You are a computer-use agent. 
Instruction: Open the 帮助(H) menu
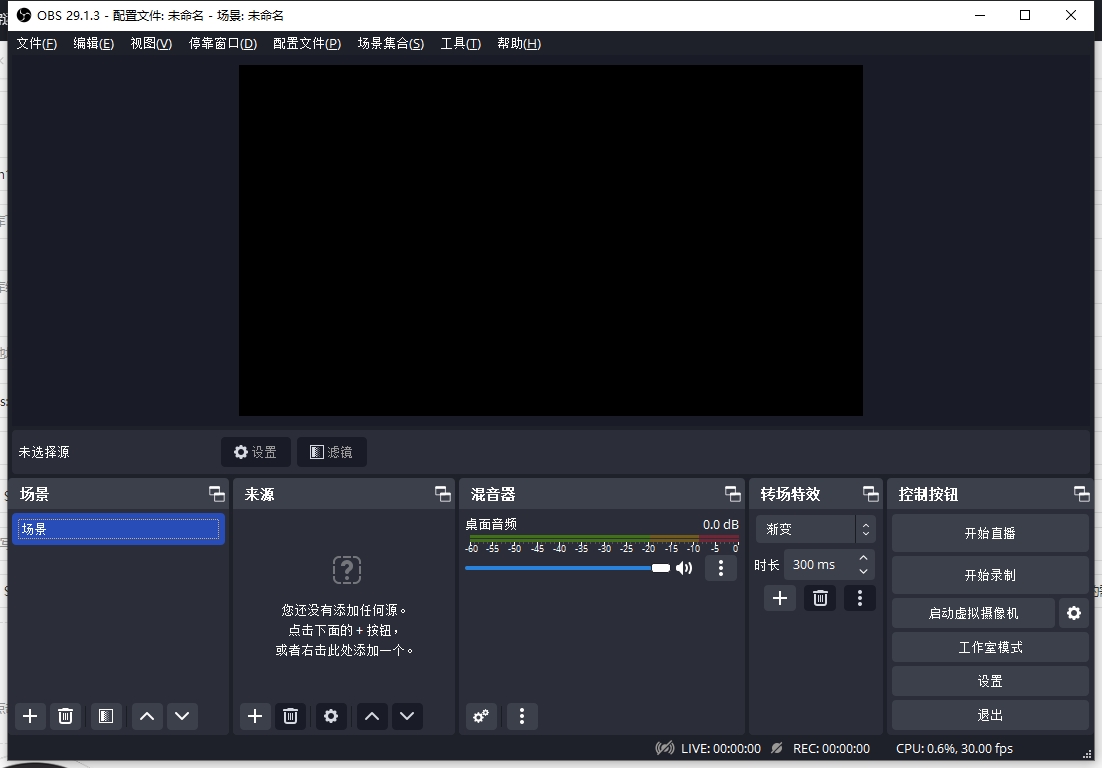[519, 44]
